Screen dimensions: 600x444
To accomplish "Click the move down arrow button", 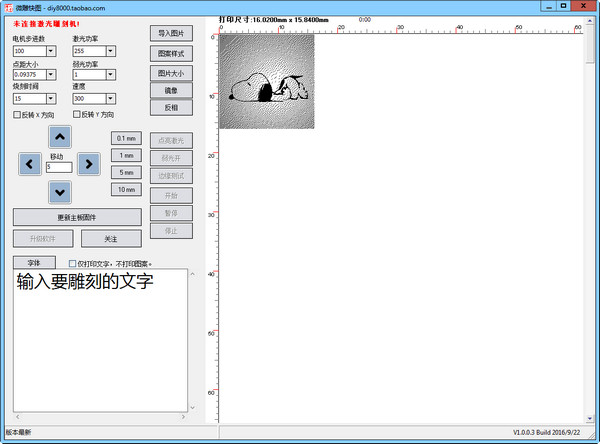I will (x=60, y=192).
